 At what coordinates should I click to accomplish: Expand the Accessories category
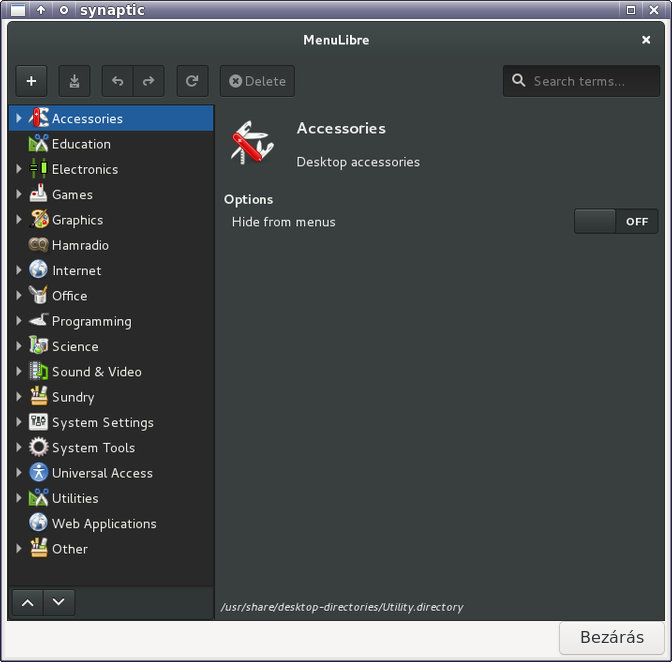pyautogui.click(x=18, y=118)
